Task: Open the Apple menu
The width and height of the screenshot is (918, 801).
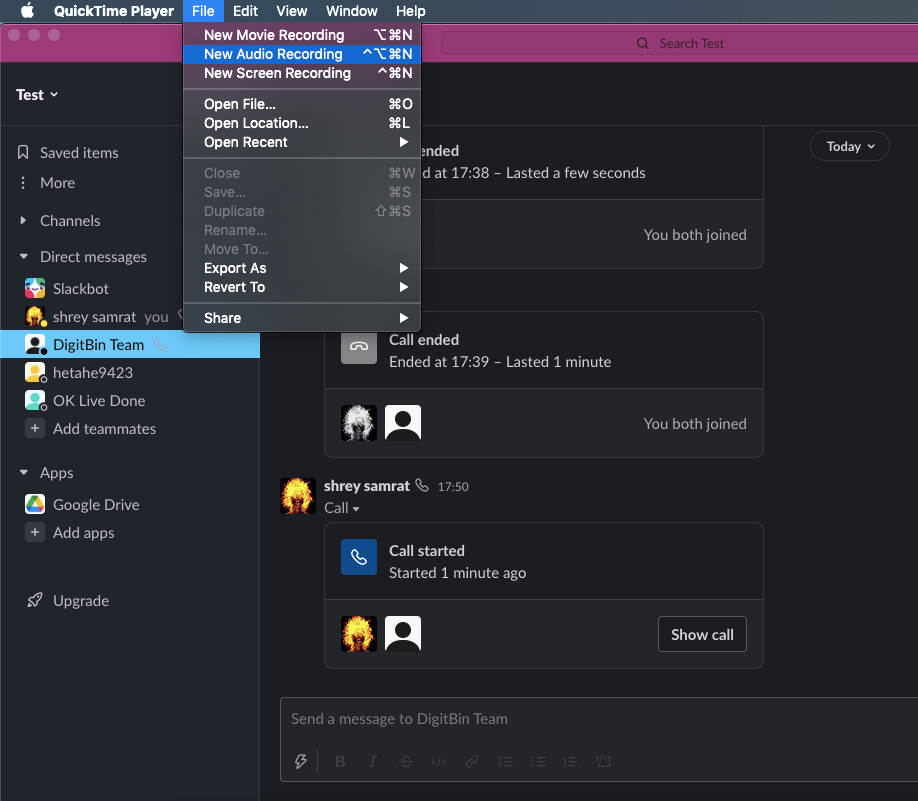Action: tap(27, 11)
